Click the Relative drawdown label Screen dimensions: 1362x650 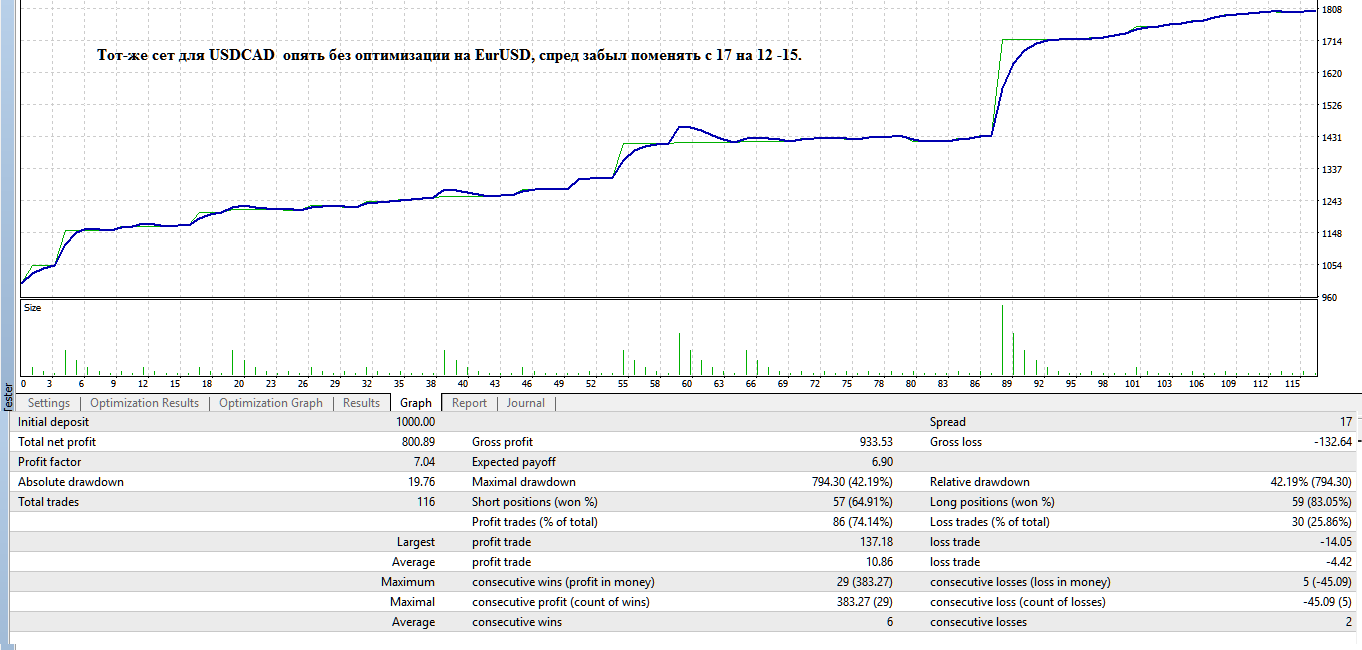point(980,482)
